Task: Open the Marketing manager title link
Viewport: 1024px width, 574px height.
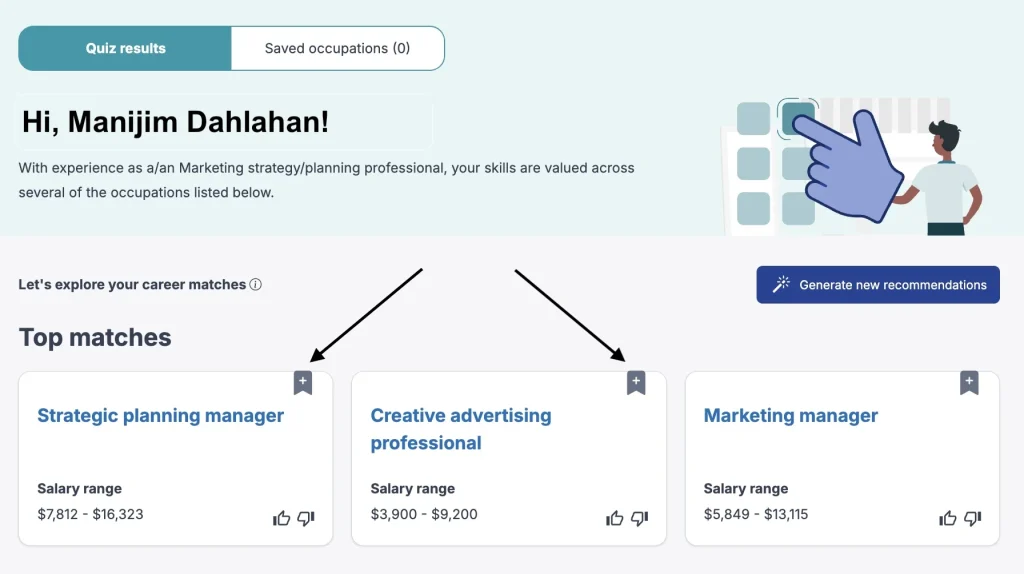Action: coord(790,416)
